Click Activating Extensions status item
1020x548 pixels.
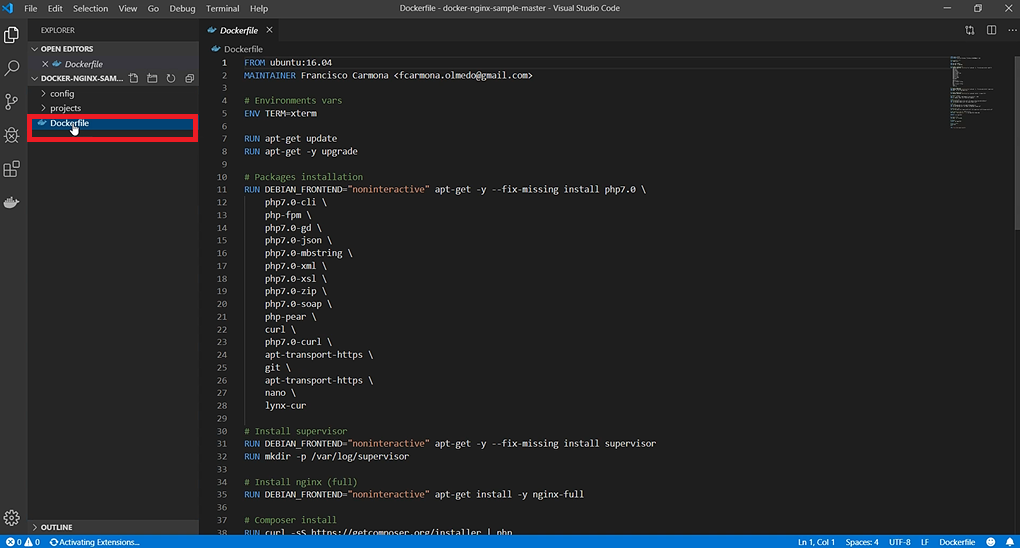[x=94, y=541]
